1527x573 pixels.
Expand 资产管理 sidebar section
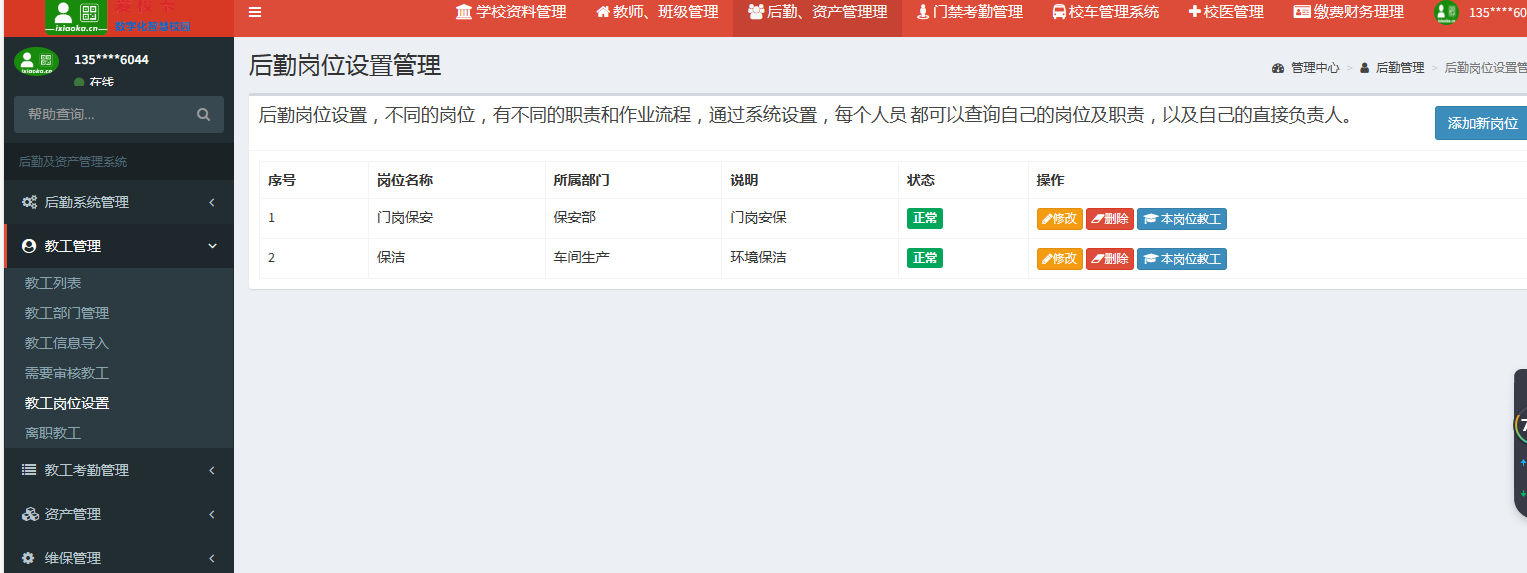click(x=119, y=514)
